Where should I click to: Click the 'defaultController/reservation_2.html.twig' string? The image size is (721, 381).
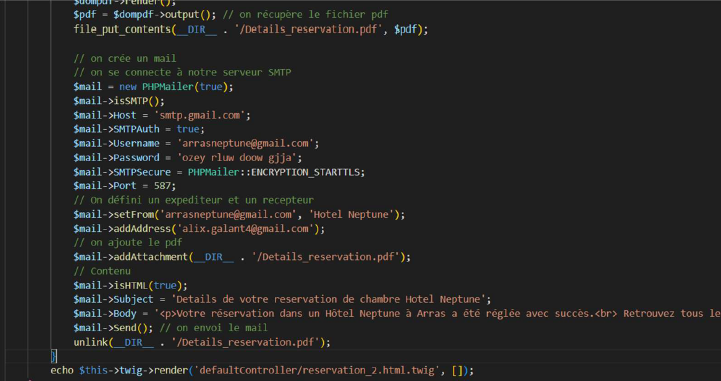click(x=317, y=370)
